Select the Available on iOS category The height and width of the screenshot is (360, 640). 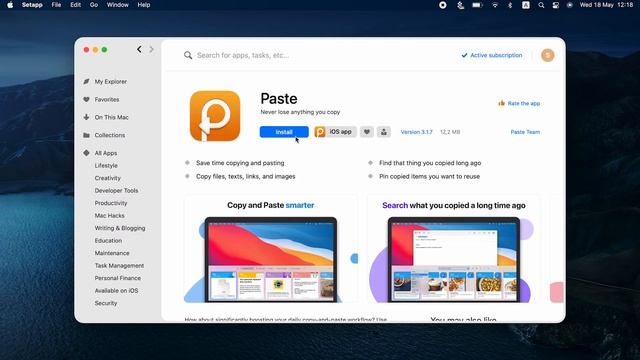116,291
